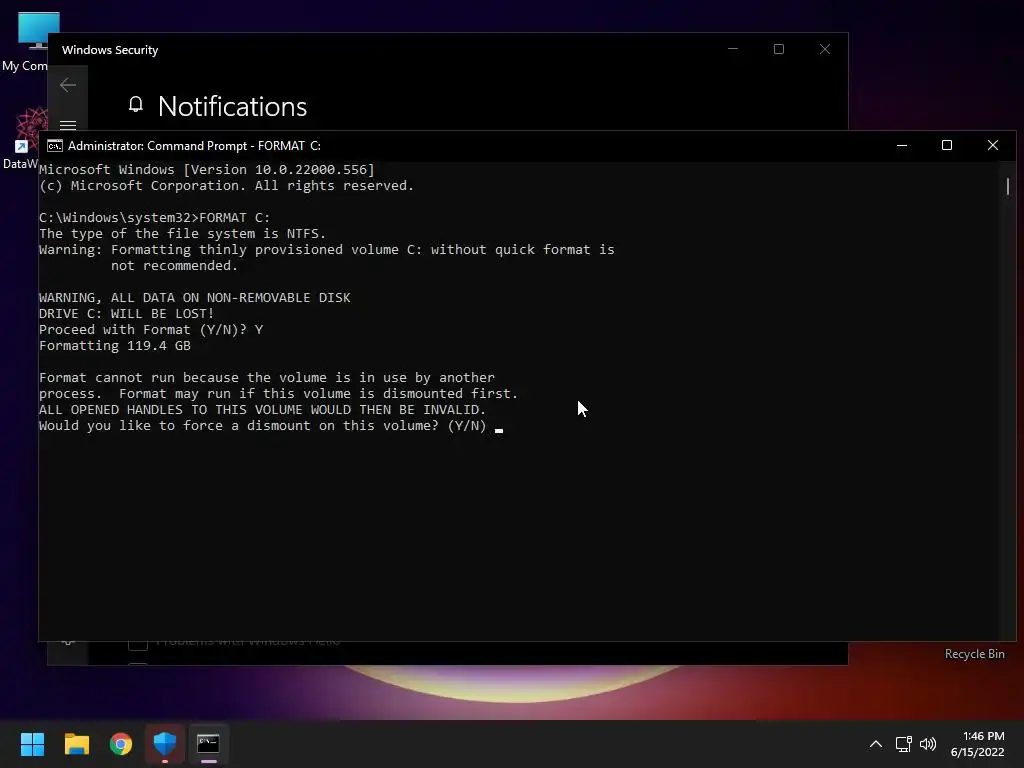1024x768 pixels.
Task: Click the Command Prompt vertical scrollbar thumb
Action: click(x=1008, y=186)
